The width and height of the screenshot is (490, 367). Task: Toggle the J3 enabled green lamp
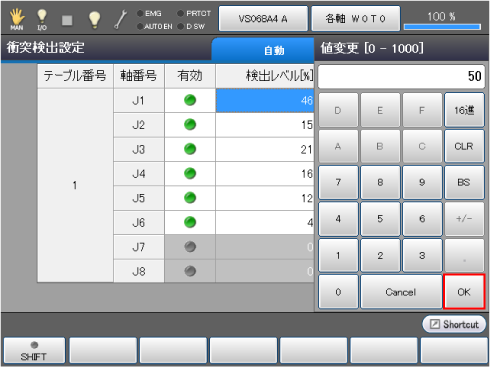tap(190, 149)
